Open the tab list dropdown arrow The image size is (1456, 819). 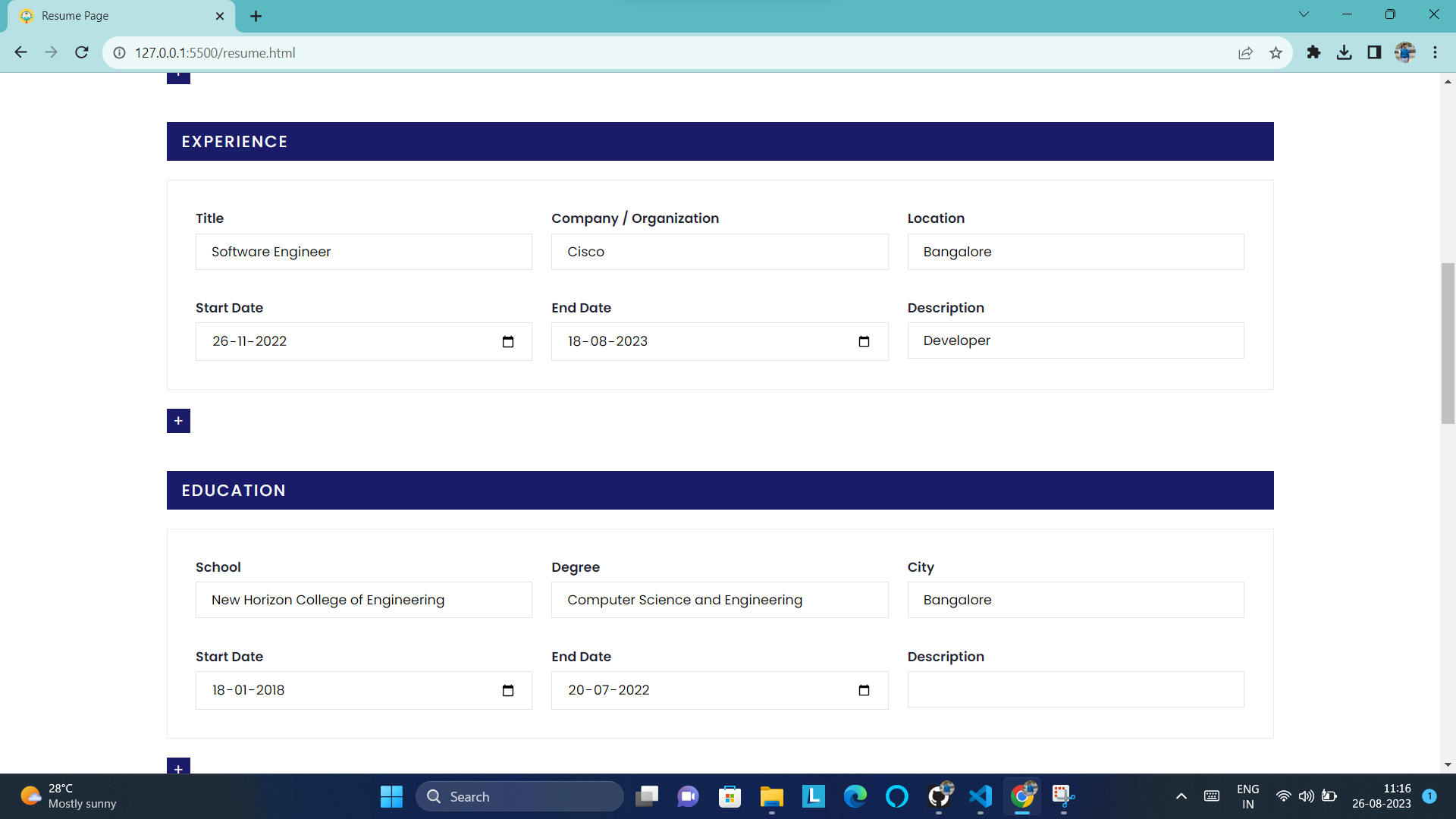1304,14
